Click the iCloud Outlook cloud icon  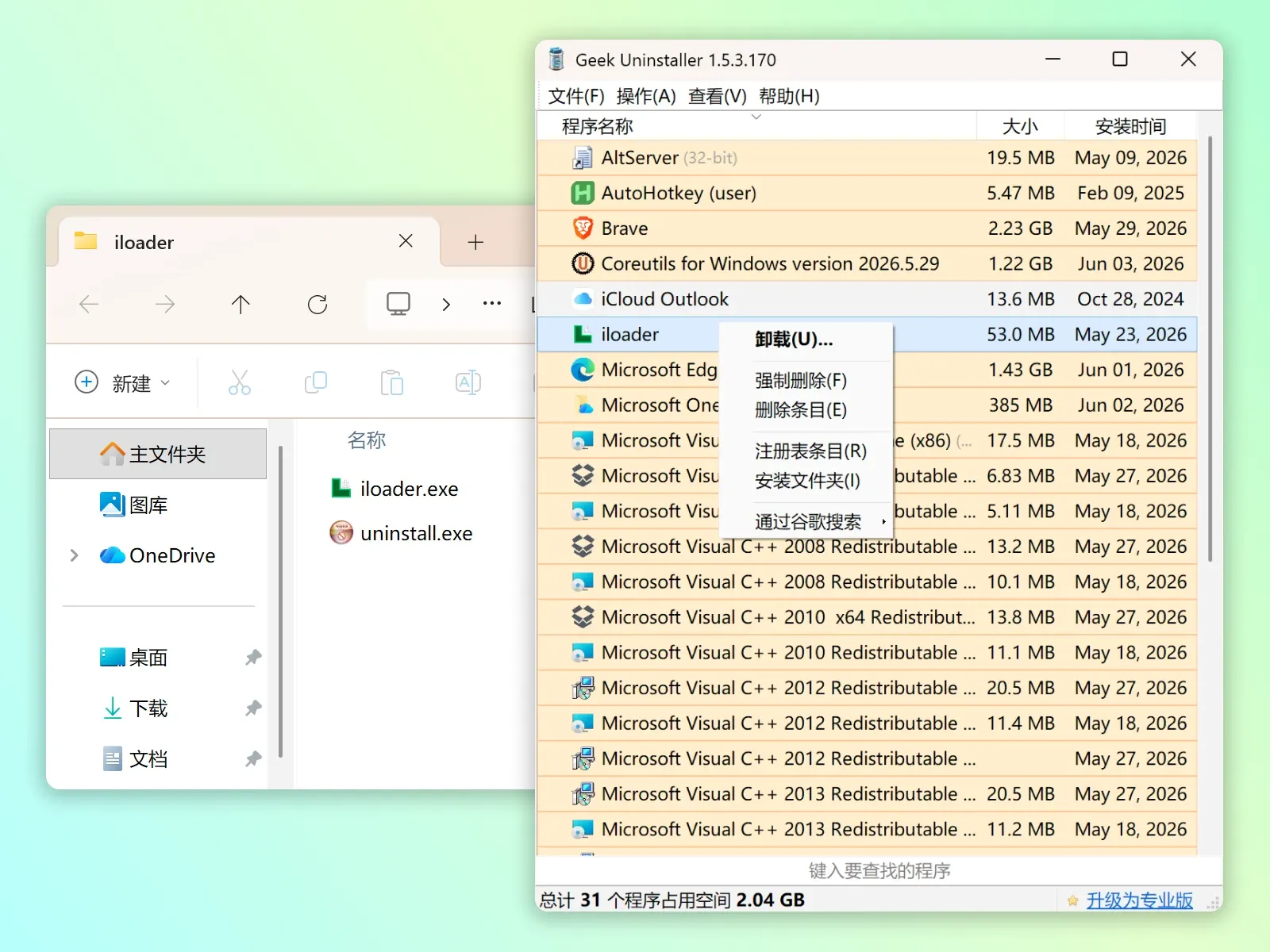tap(583, 299)
